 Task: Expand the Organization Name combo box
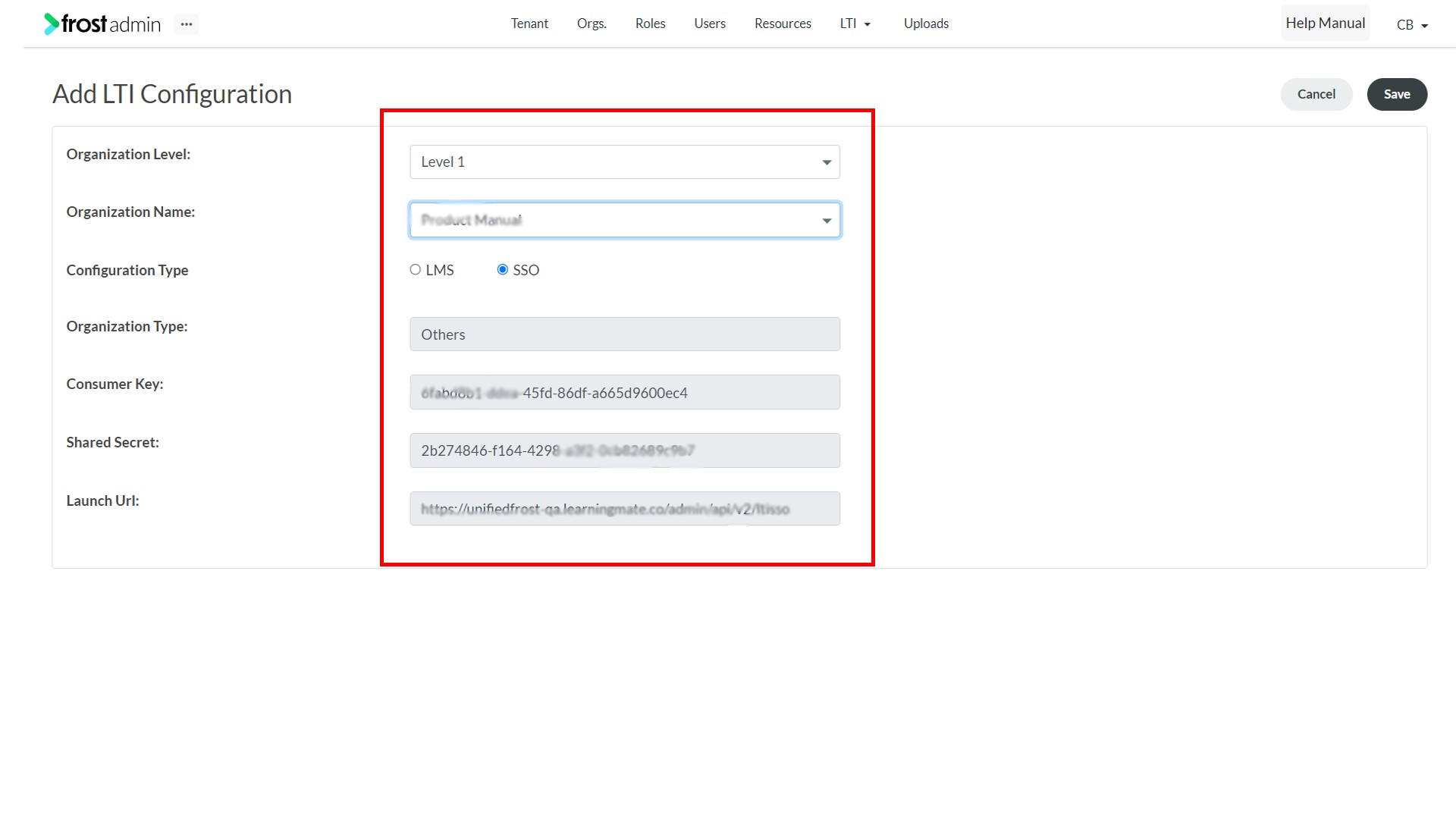point(625,220)
